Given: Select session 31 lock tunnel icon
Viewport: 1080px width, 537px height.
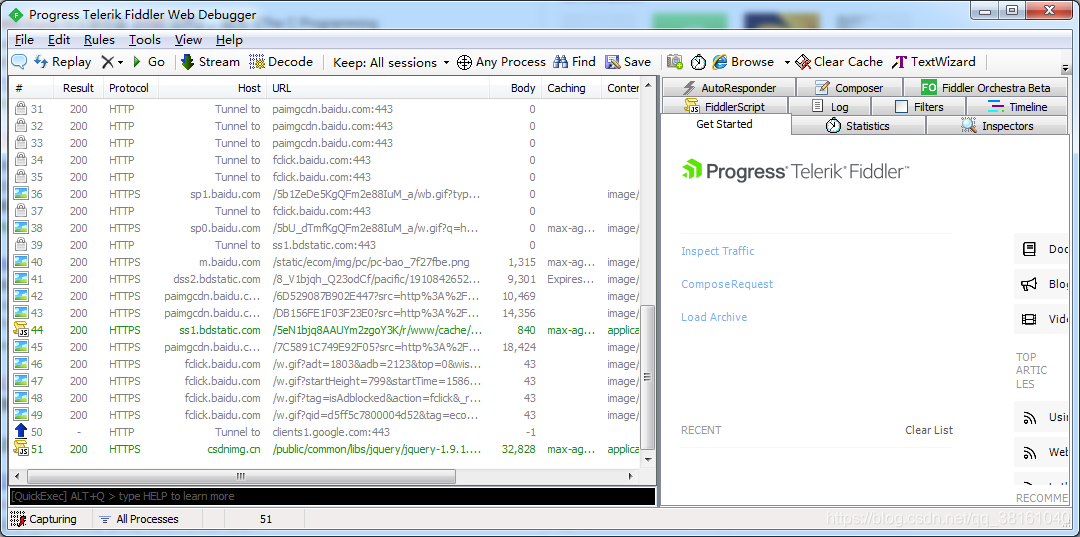Looking at the screenshot, I should click(x=21, y=109).
